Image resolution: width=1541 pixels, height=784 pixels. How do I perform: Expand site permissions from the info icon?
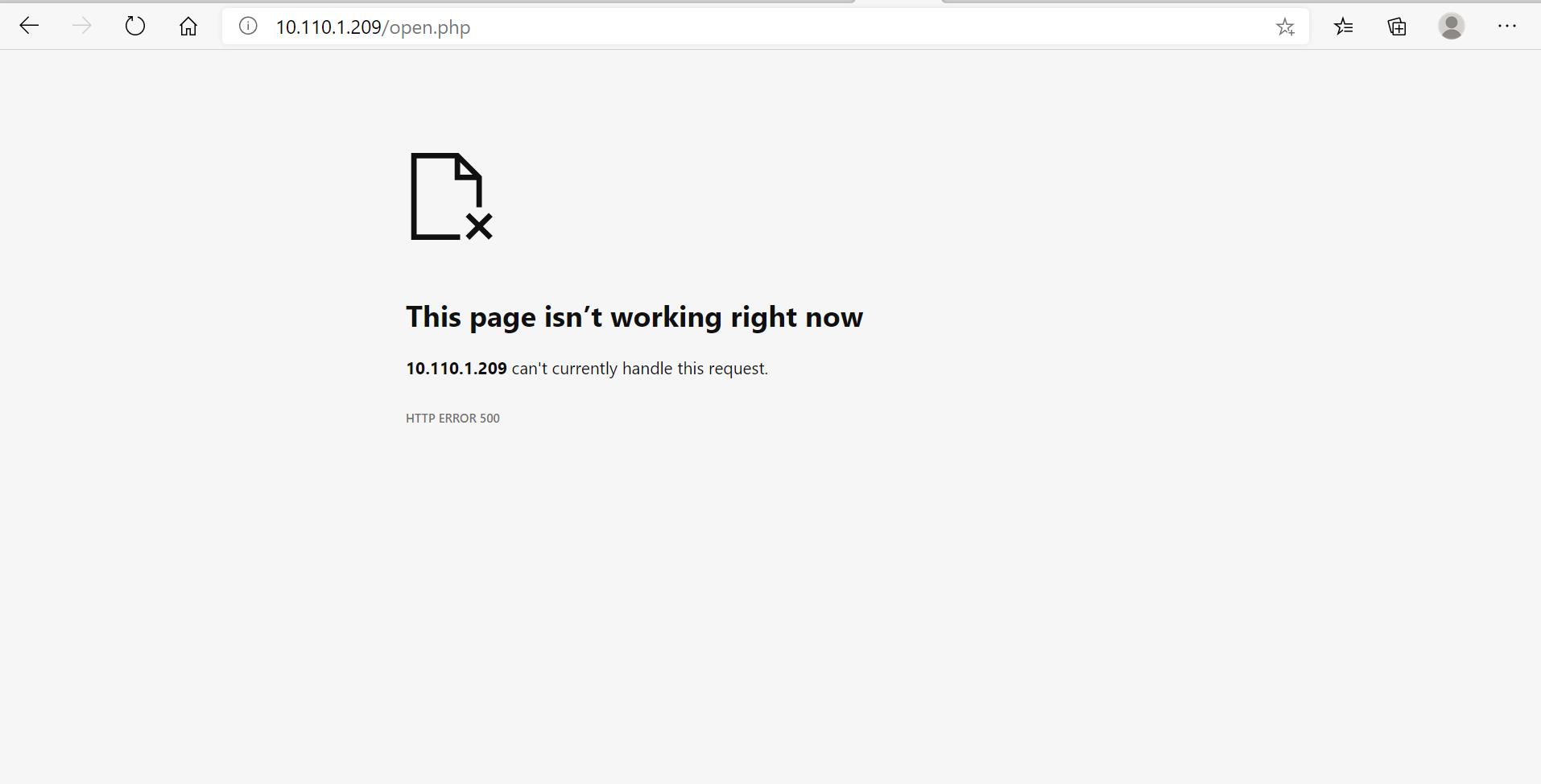(247, 26)
